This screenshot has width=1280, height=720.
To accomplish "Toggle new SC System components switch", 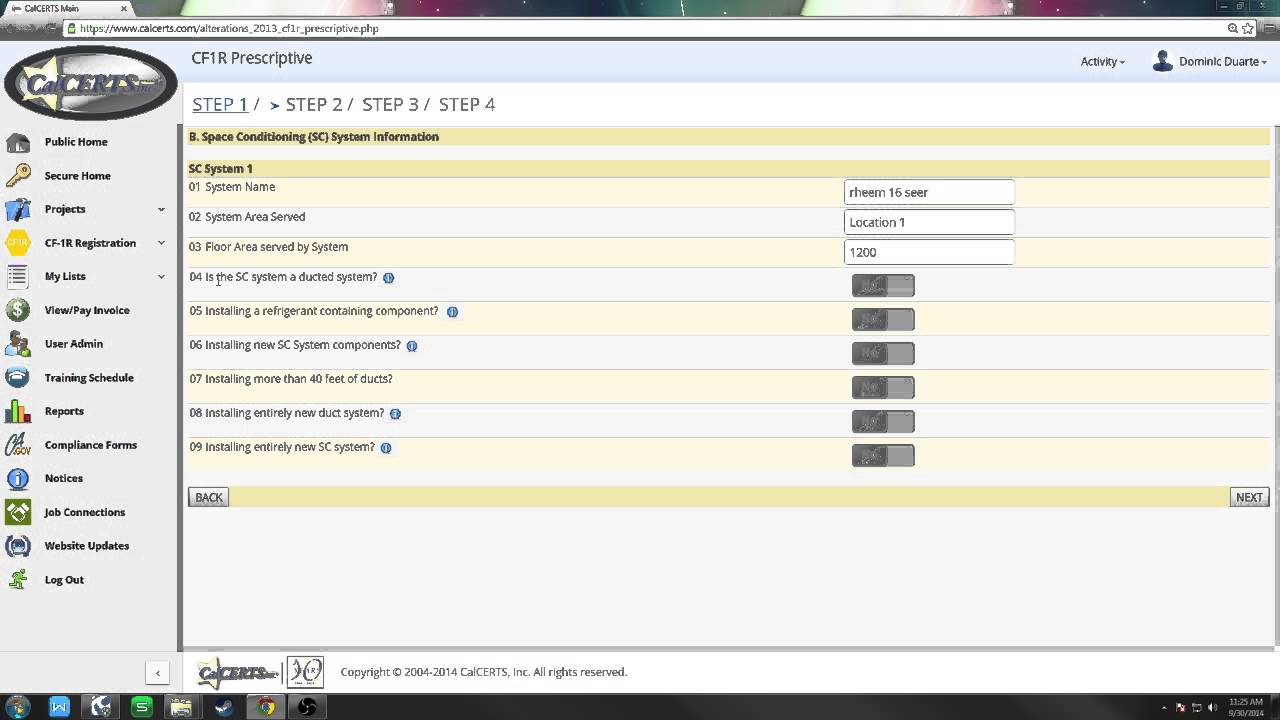I will [883, 354].
